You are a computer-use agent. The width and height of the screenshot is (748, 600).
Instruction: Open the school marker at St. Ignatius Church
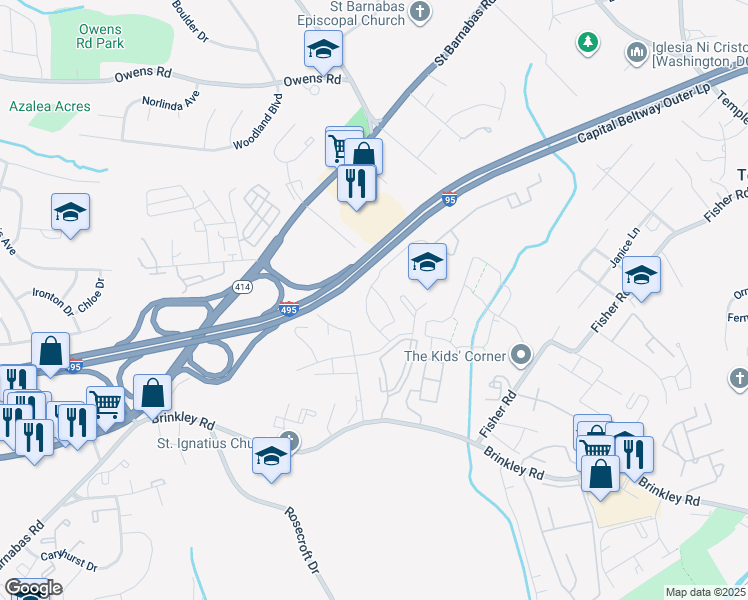(271, 456)
